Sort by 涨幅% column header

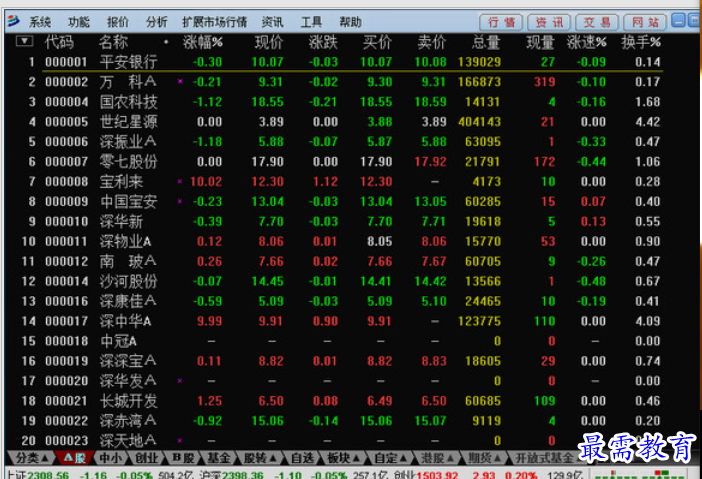[x=203, y=42]
